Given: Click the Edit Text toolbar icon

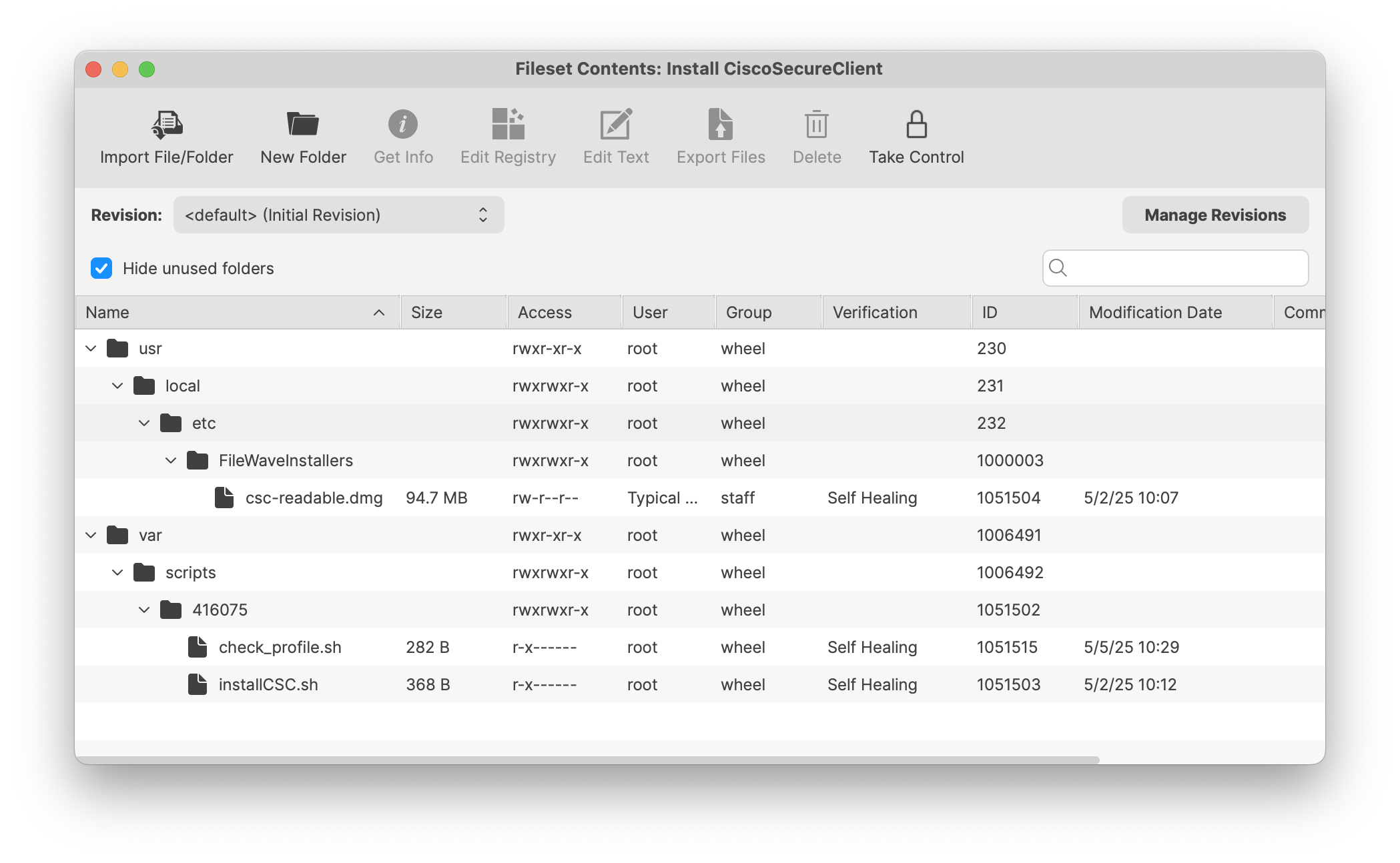Looking at the screenshot, I should [x=616, y=124].
